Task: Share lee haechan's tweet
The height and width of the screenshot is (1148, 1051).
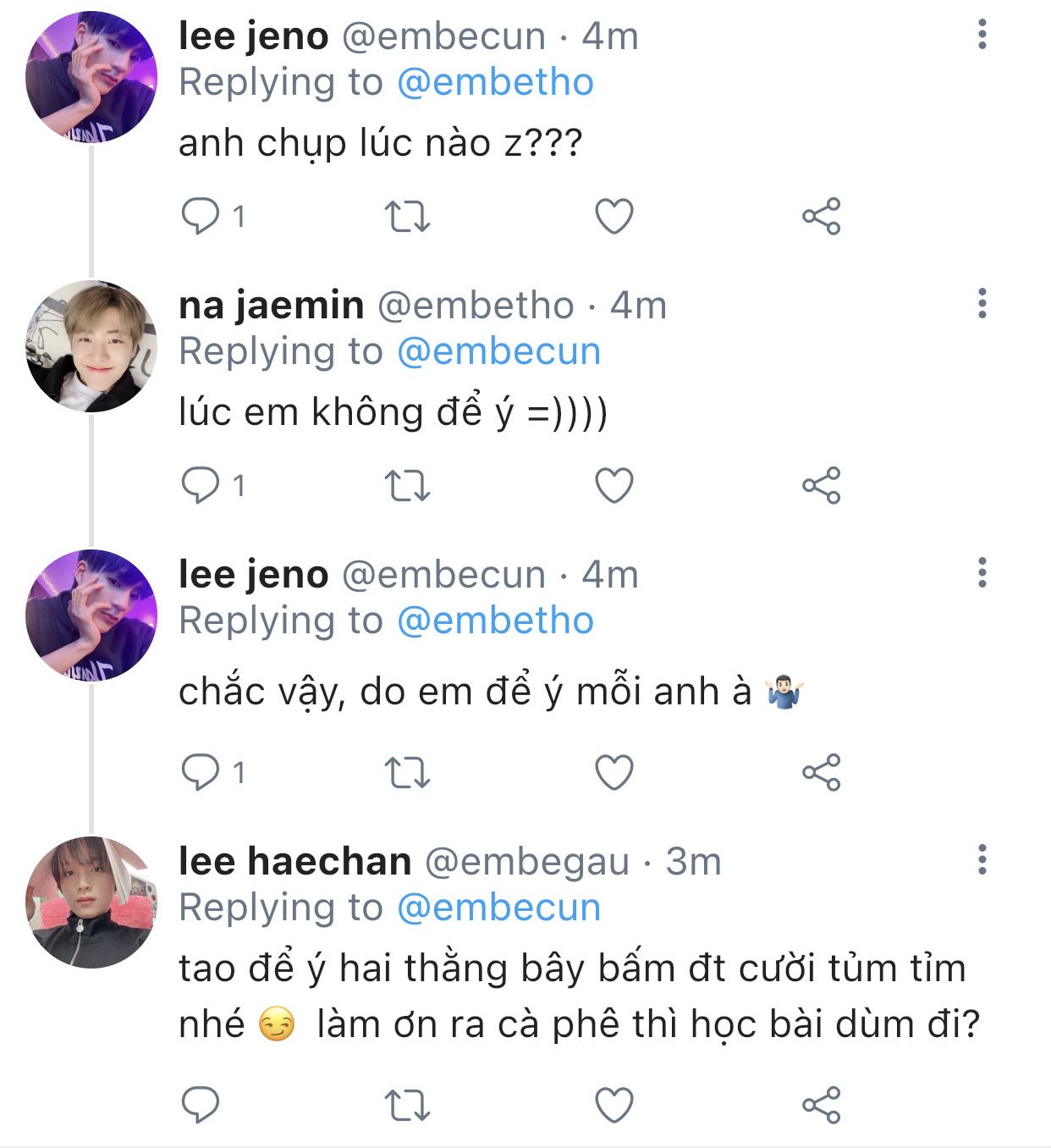Action: point(821,1105)
